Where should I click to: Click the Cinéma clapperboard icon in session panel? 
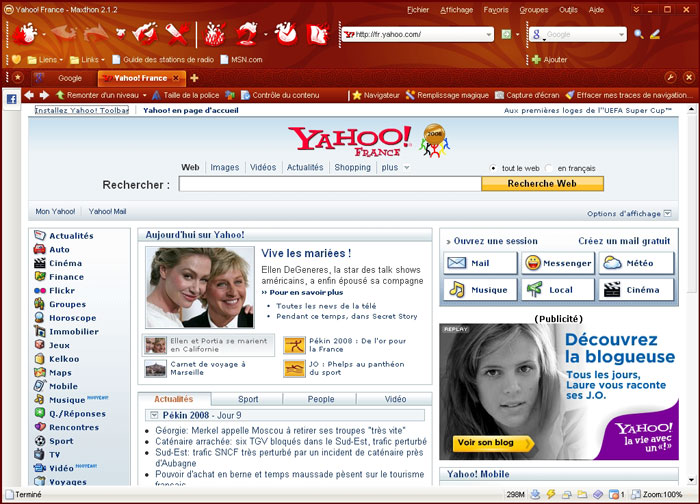point(612,289)
